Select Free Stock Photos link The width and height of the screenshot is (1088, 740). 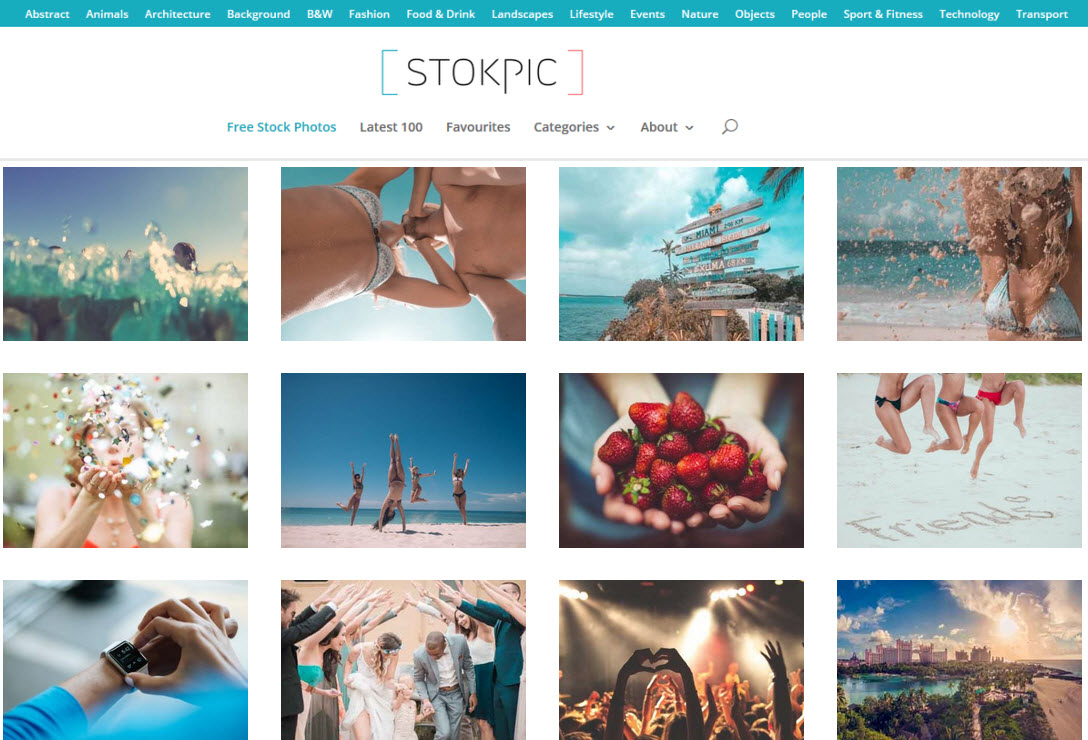[281, 127]
